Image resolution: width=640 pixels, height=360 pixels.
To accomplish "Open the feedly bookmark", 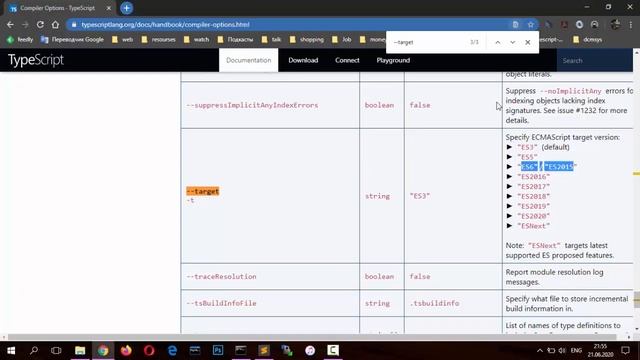I will 20,40.
